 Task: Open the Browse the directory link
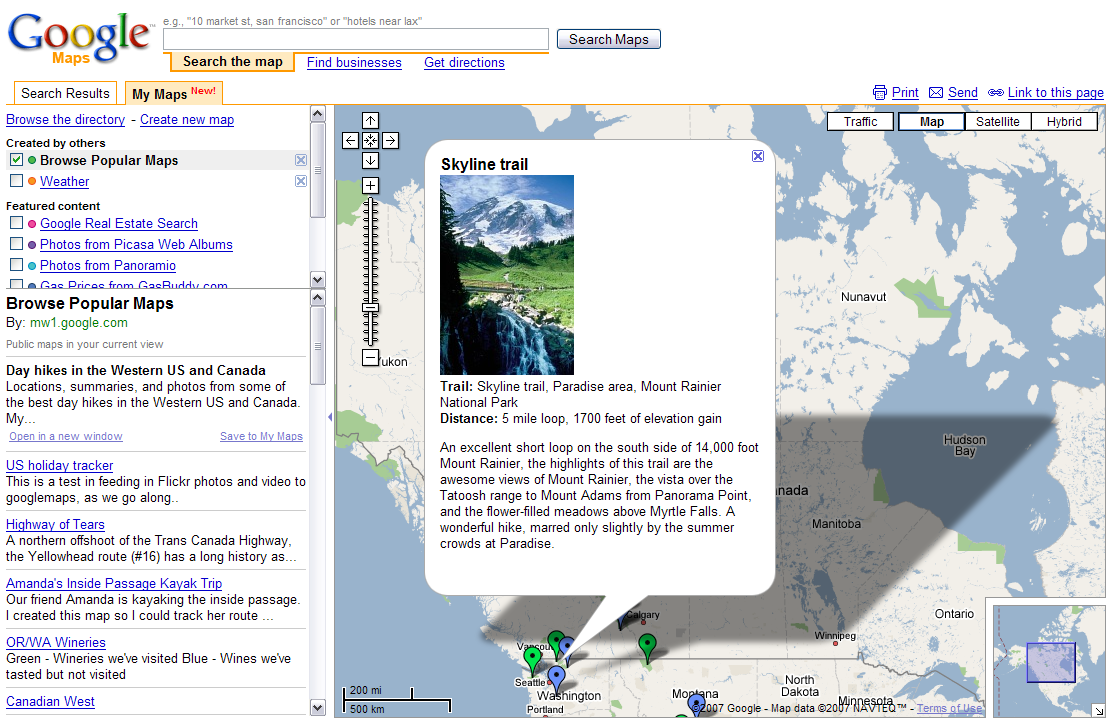pos(65,119)
